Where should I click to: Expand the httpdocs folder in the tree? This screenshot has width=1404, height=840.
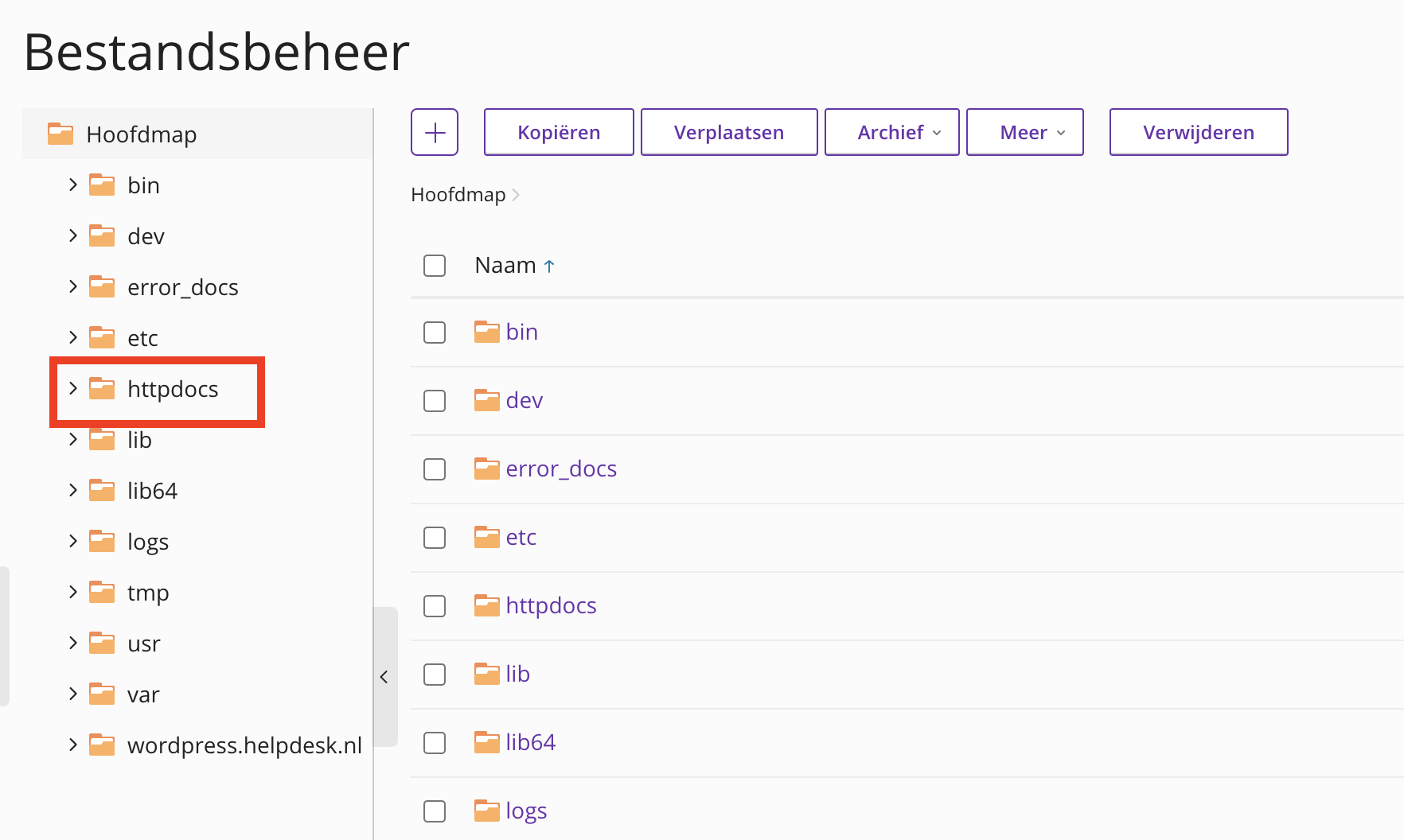click(x=73, y=388)
